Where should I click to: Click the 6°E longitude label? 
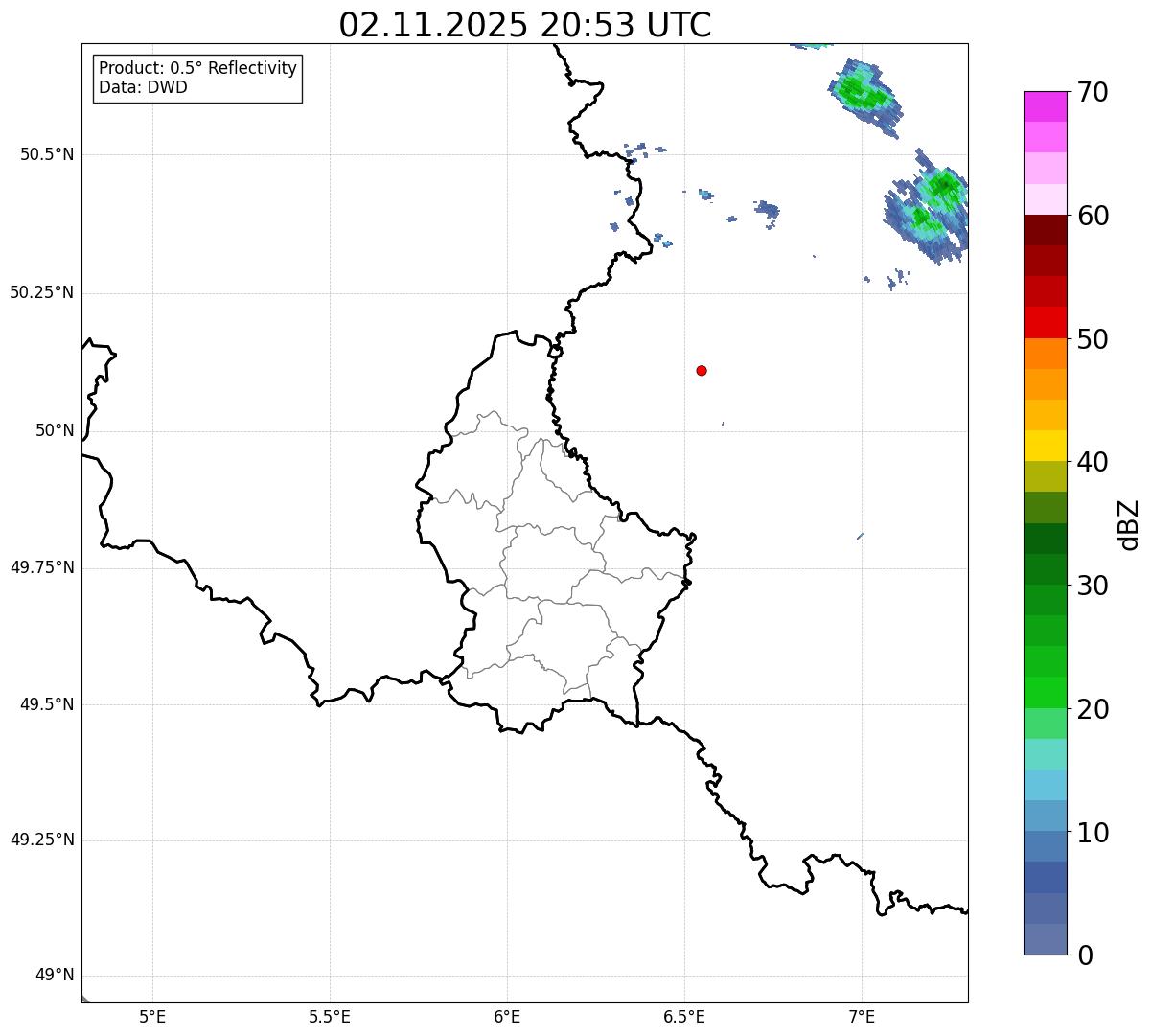[x=507, y=1017]
